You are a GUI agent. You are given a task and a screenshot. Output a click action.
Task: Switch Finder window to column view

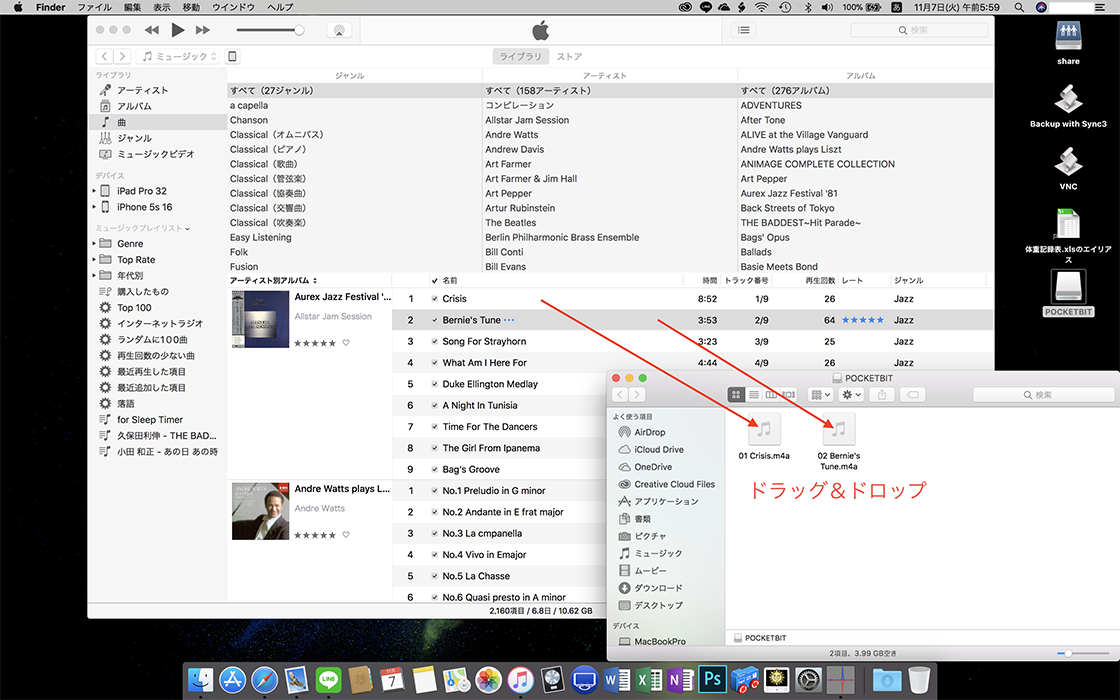click(771, 395)
